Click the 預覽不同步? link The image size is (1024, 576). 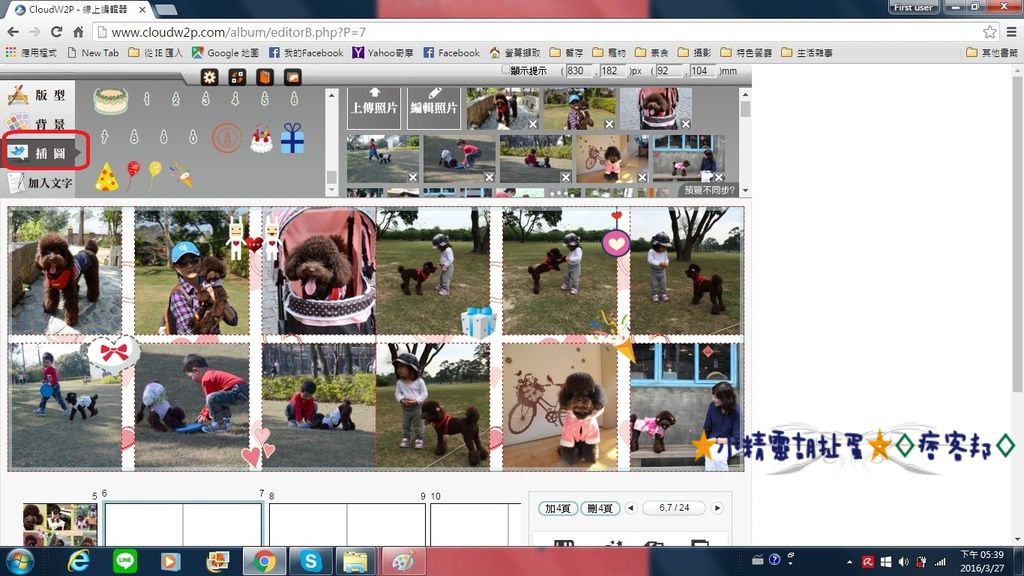709,190
